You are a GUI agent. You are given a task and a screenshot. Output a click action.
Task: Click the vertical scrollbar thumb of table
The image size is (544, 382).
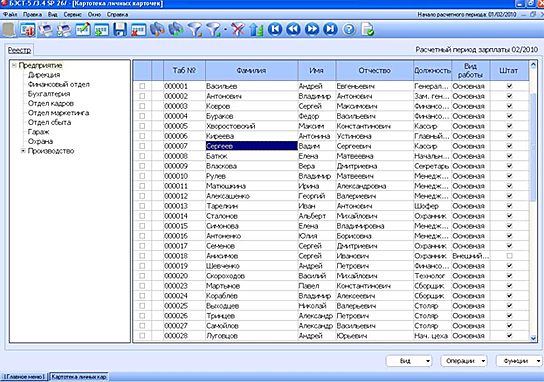click(533, 147)
